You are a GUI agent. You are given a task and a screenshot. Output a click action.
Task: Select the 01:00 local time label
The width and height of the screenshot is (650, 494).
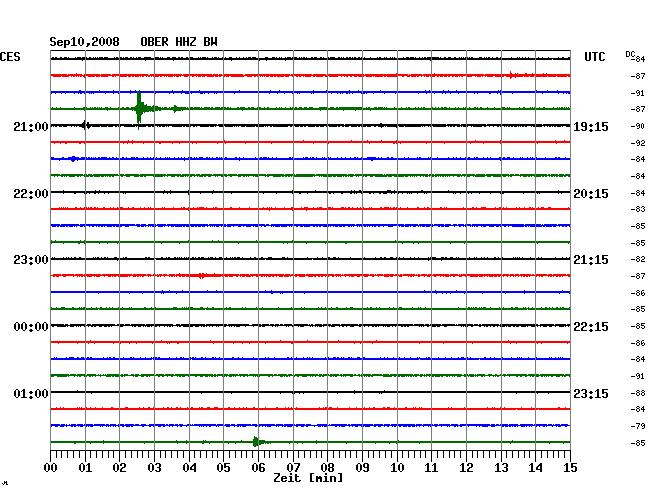coord(31,393)
